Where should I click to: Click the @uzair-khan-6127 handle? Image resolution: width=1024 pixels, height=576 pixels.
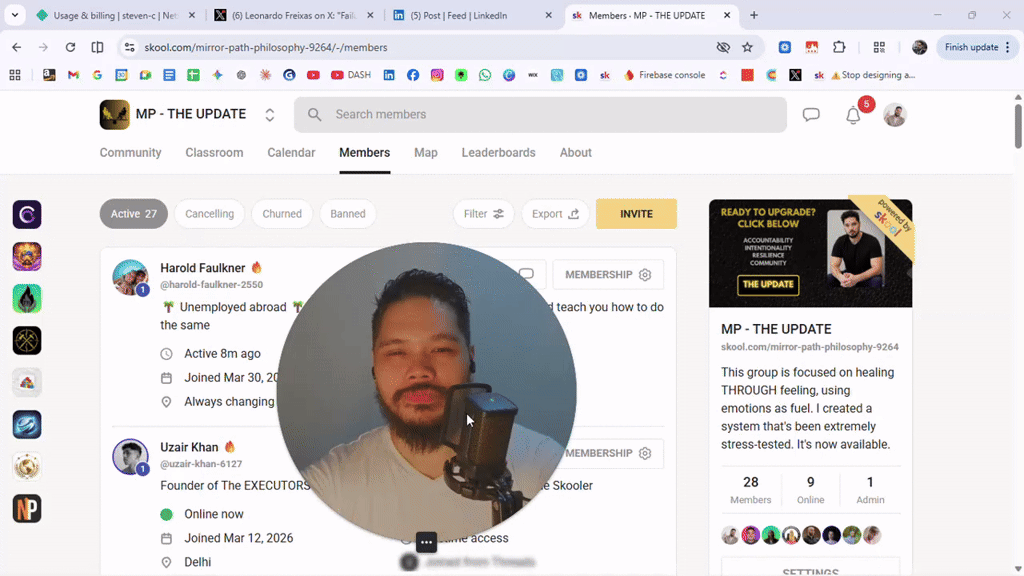point(201,464)
